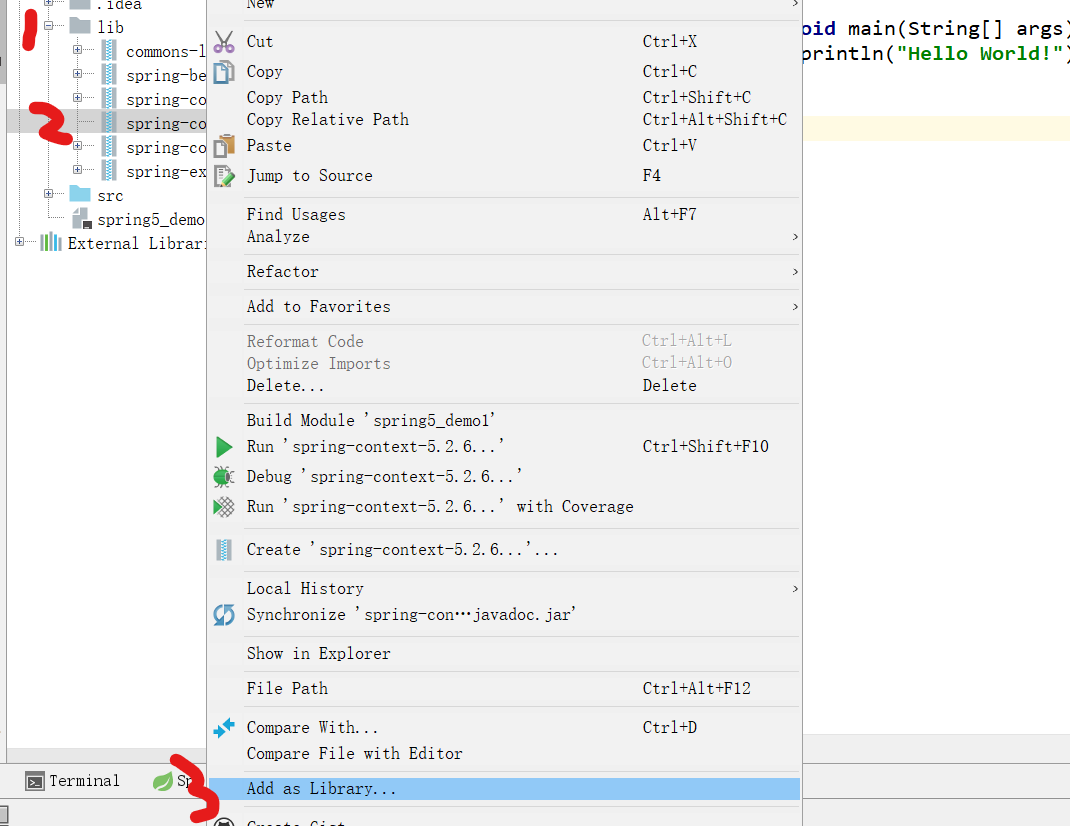The image size is (1070, 826).
Task: Click the Jump to Source pencil icon
Action: tap(224, 176)
